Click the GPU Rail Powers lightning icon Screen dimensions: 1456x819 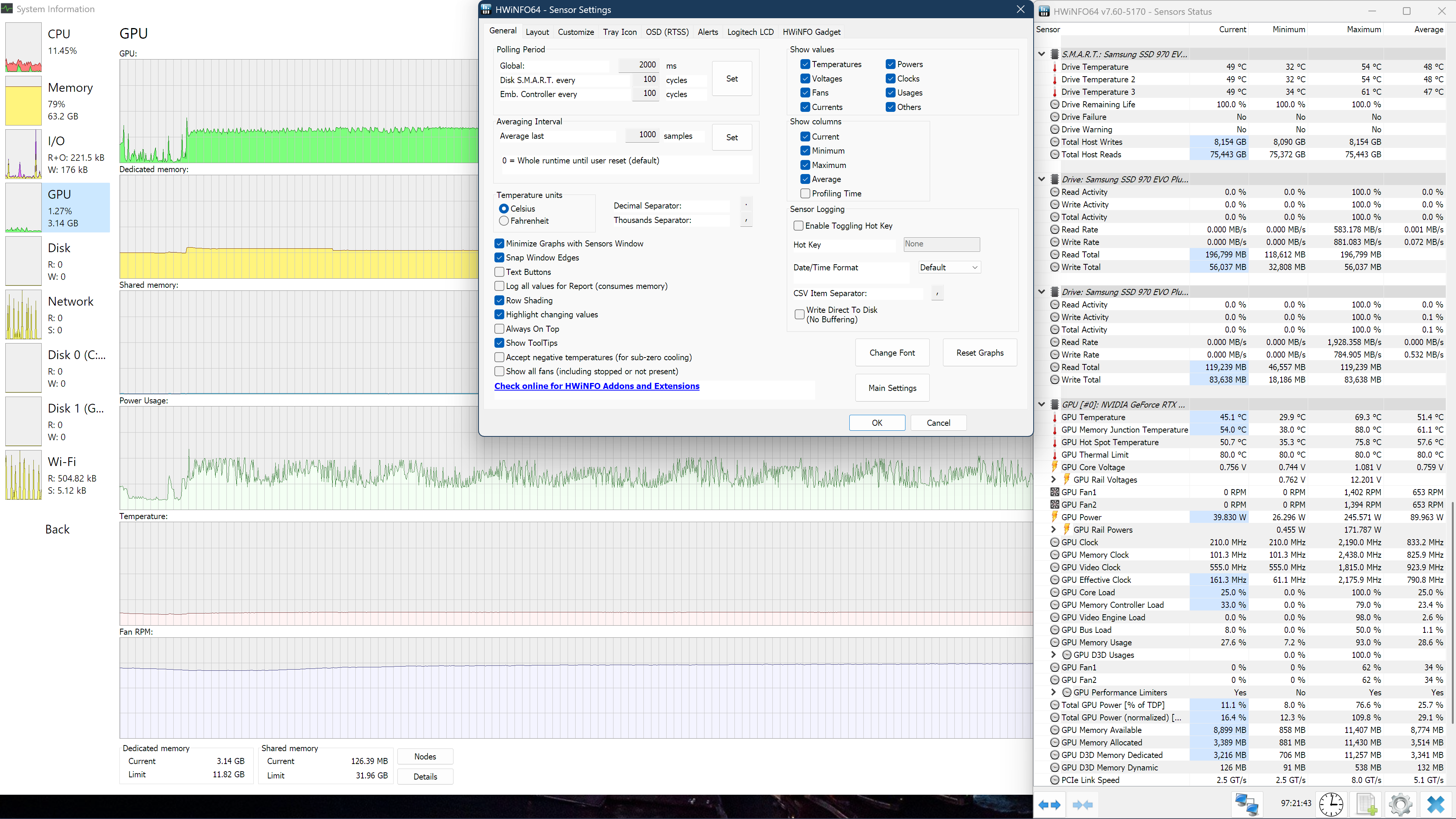click(1067, 529)
